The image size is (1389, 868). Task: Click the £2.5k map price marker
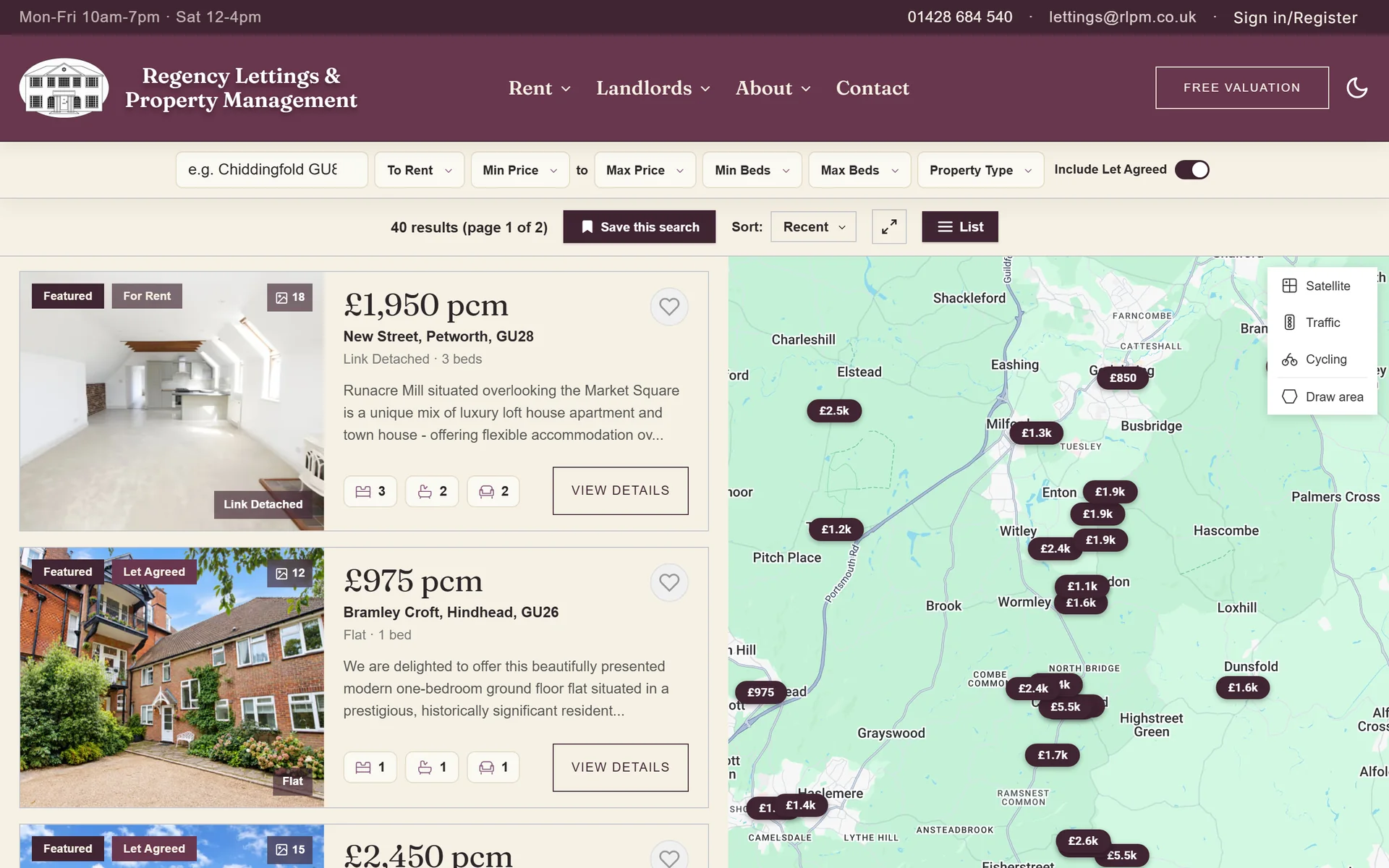click(x=834, y=411)
